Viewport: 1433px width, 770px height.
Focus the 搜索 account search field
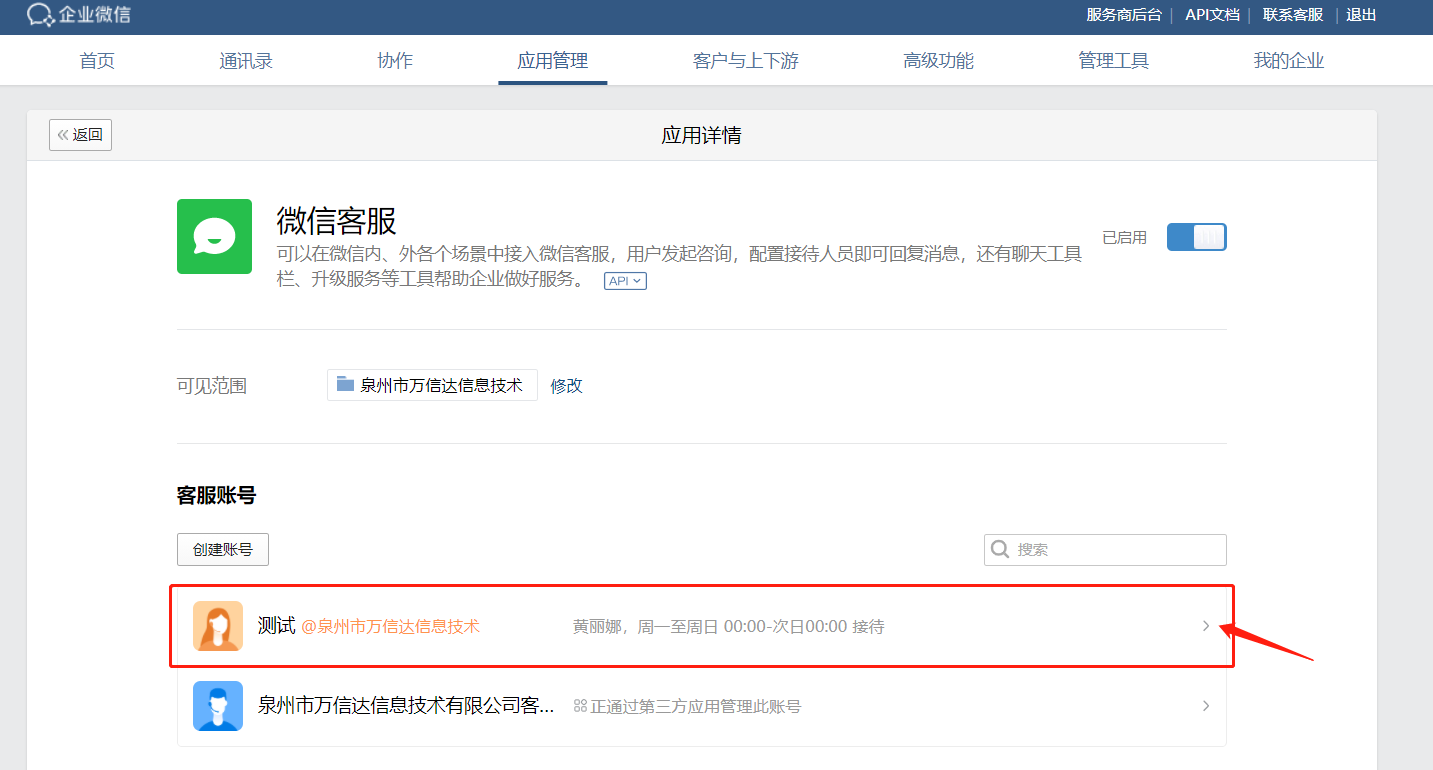1115,549
